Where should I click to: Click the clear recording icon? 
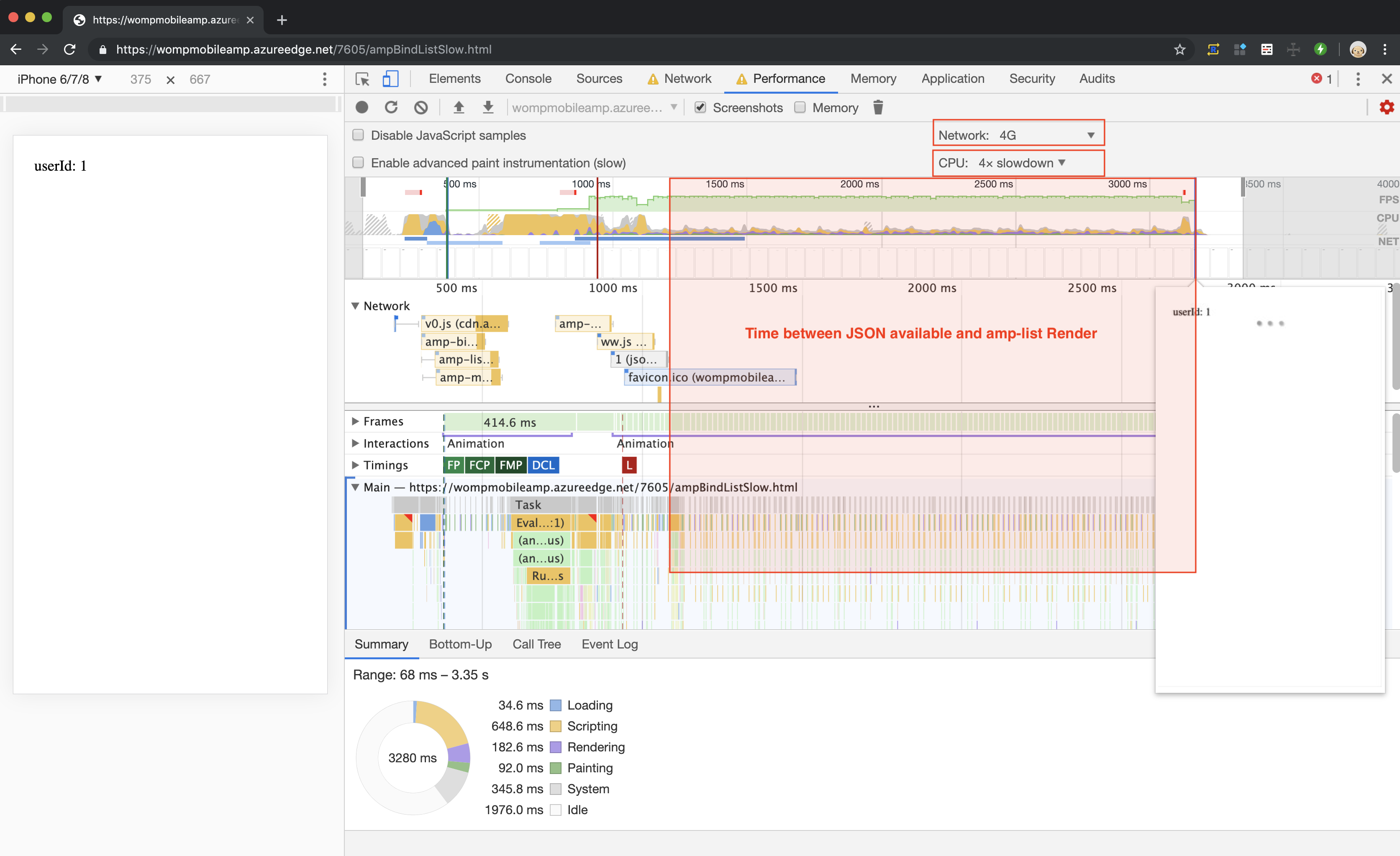point(421,108)
